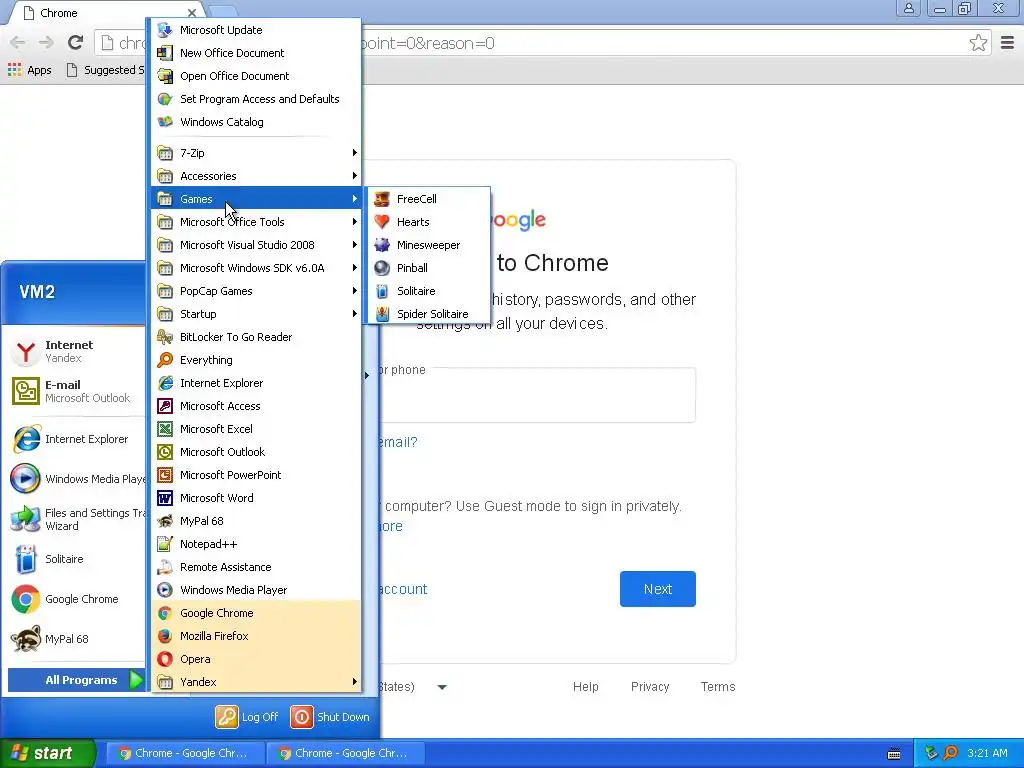Expand PopCap Games folder

click(256, 291)
